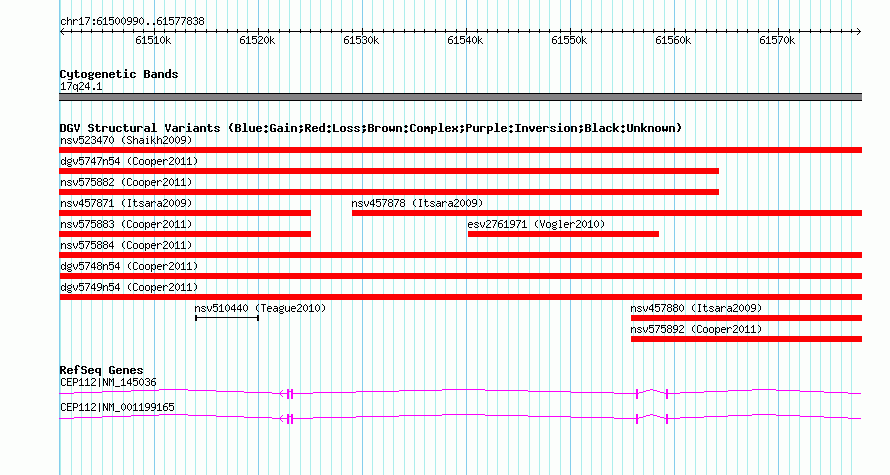Select the nsv575883 (Cooper2011) variant label
The width and height of the screenshot is (890, 475).
pos(126,224)
